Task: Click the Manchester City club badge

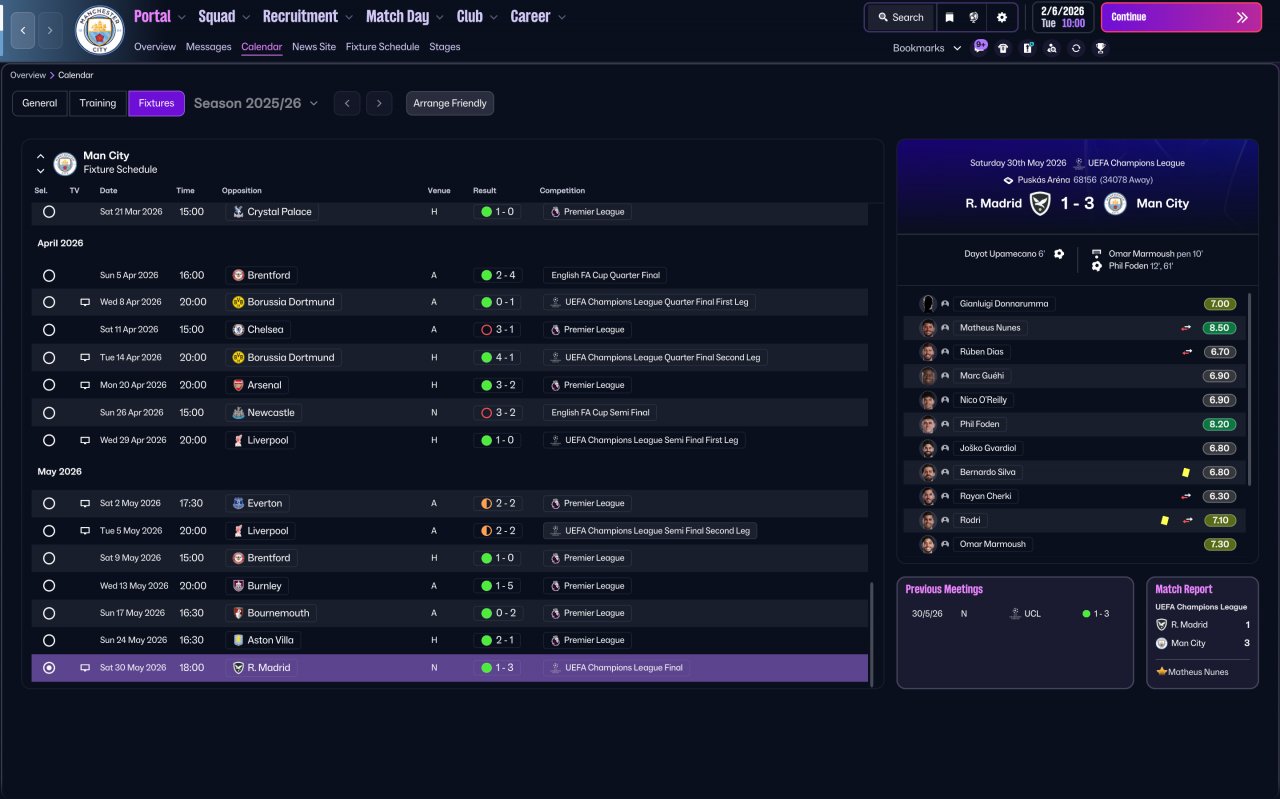Action: pyautogui.click(x=100, y=30)
